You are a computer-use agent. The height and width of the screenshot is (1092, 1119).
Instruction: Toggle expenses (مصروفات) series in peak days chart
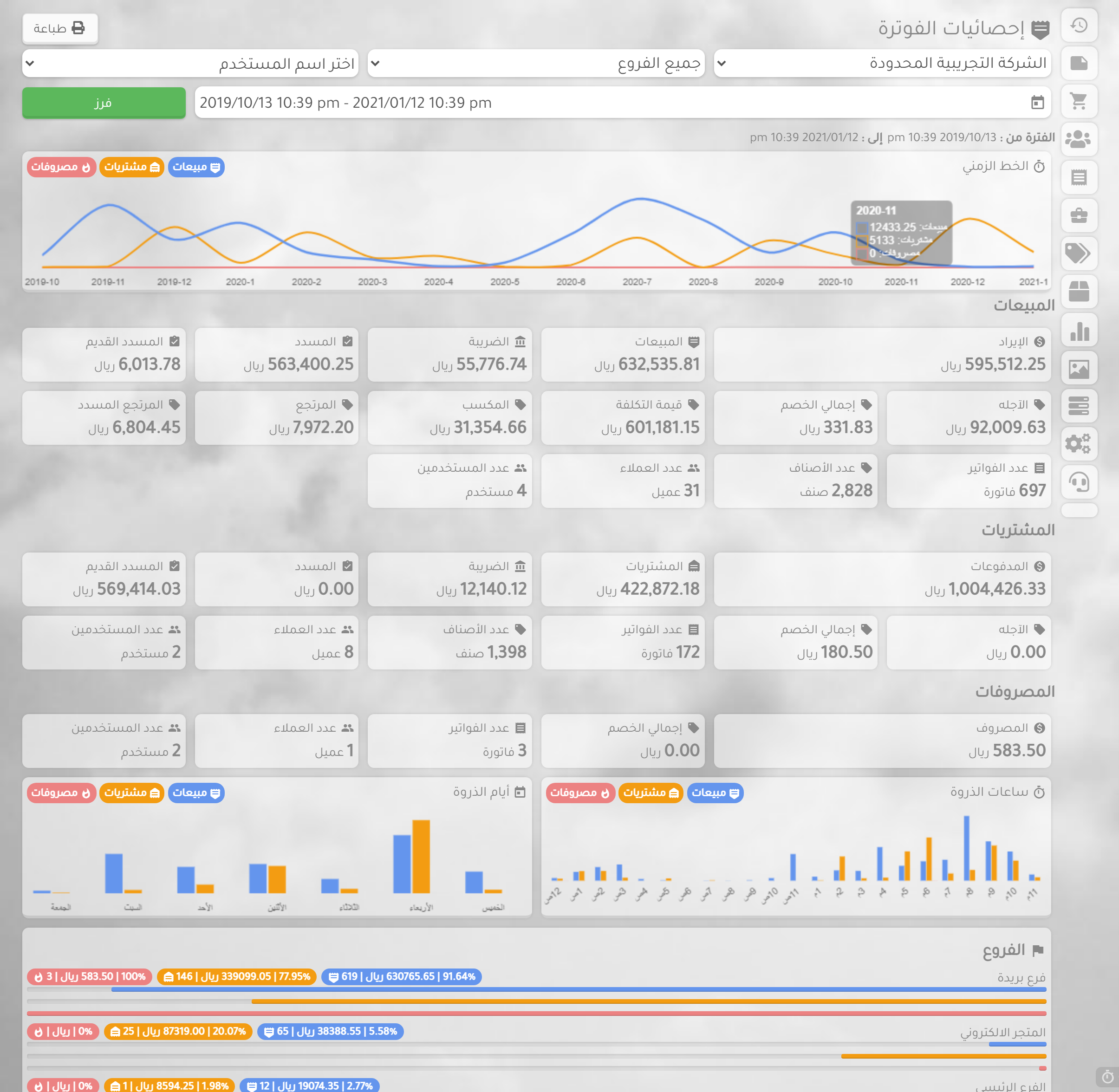61,793
